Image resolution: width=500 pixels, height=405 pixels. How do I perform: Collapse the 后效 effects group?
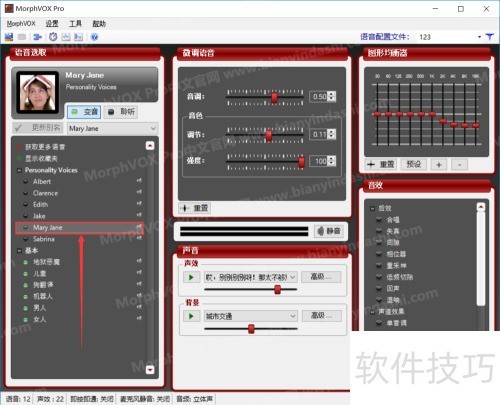372,208
